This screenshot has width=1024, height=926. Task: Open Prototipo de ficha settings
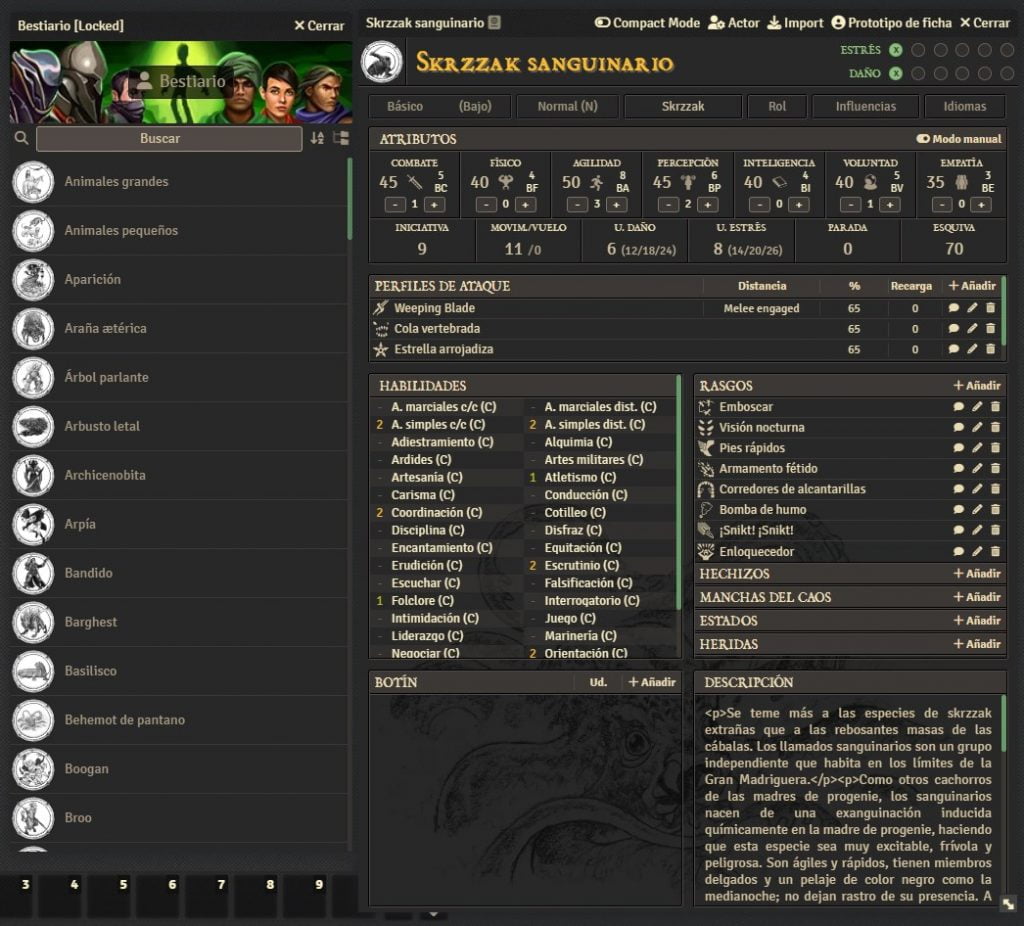pyautogui.click(x=889, y=23)
